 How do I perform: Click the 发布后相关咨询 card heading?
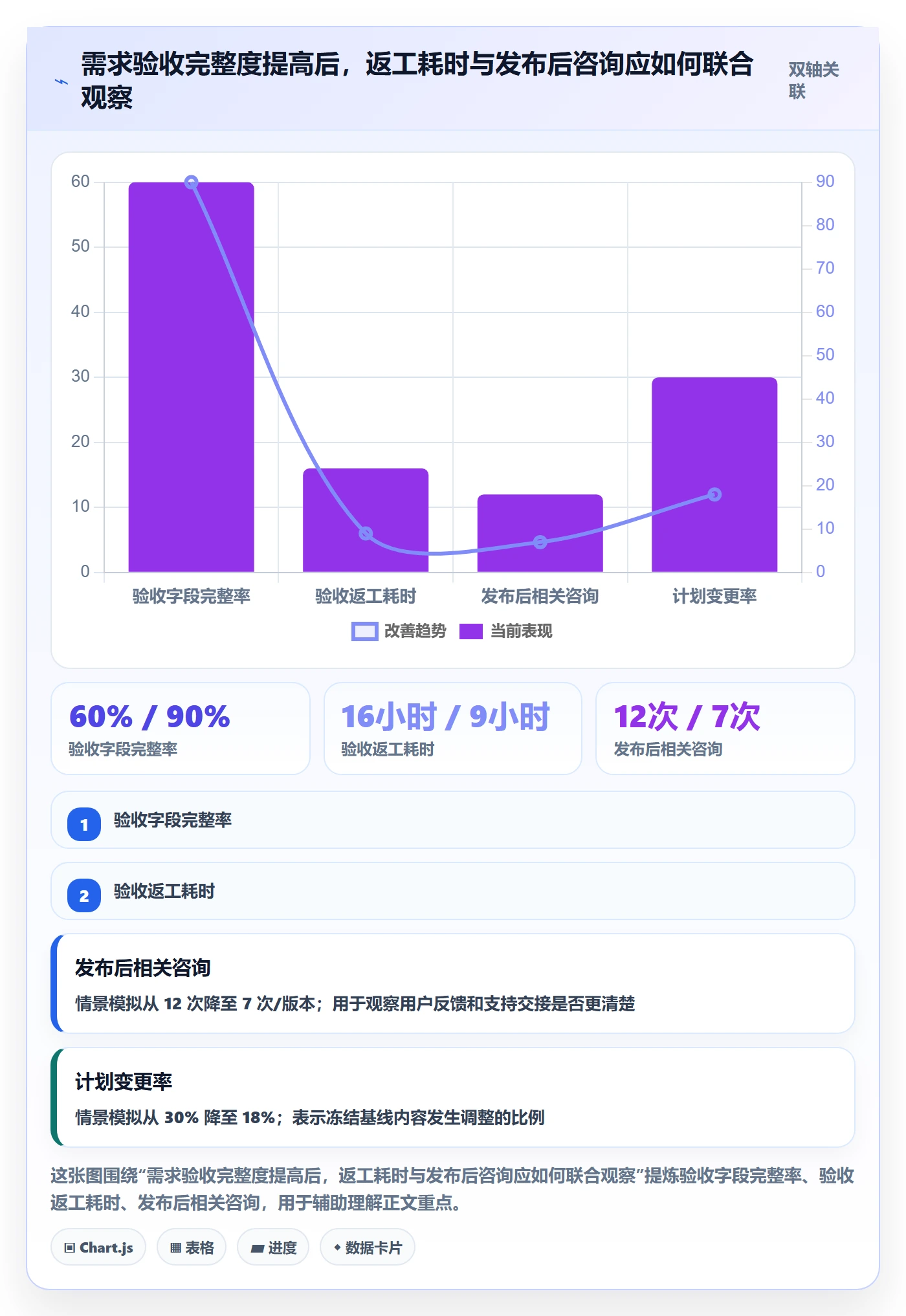[143, 968]
